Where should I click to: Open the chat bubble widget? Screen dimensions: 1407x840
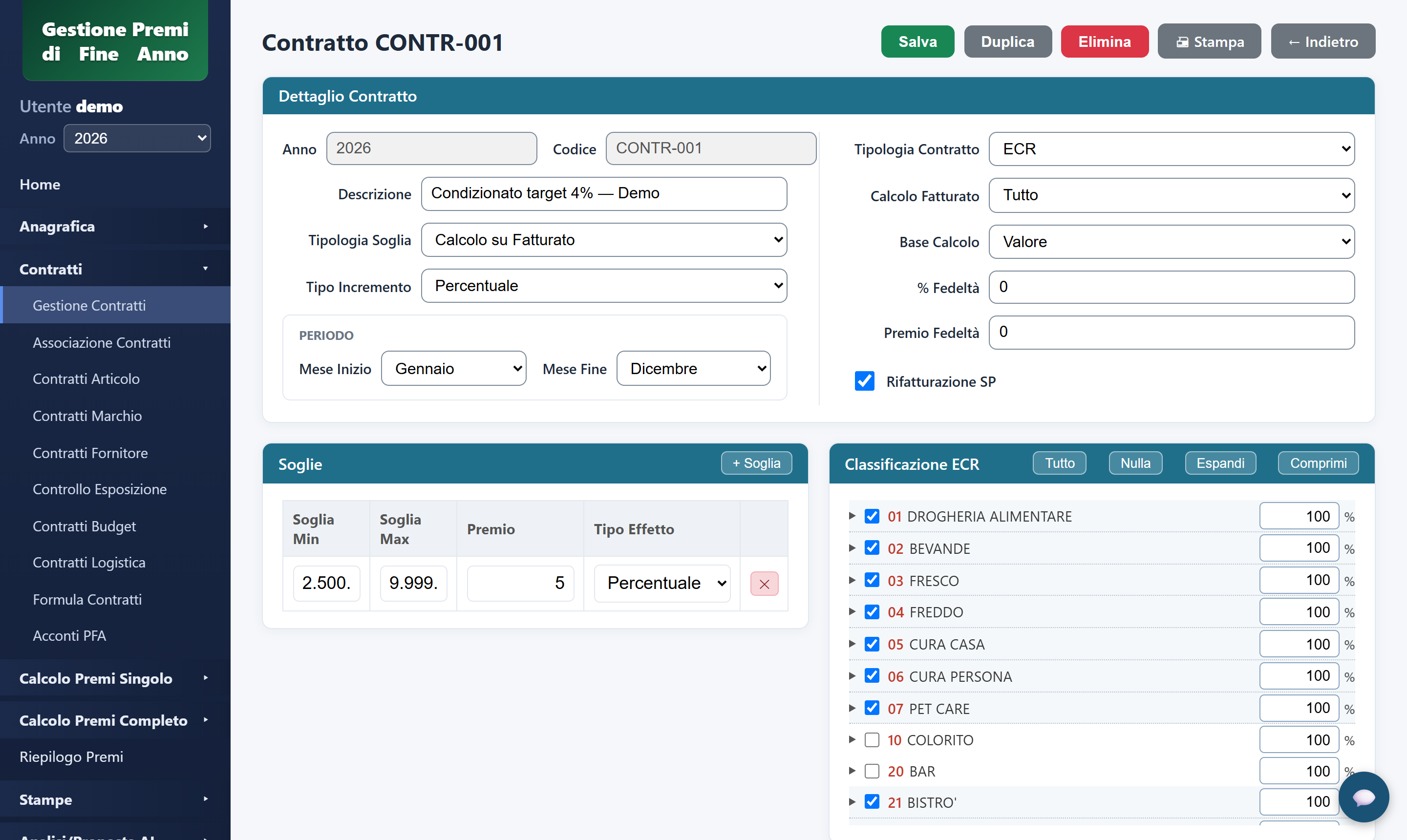point(1364,797)
